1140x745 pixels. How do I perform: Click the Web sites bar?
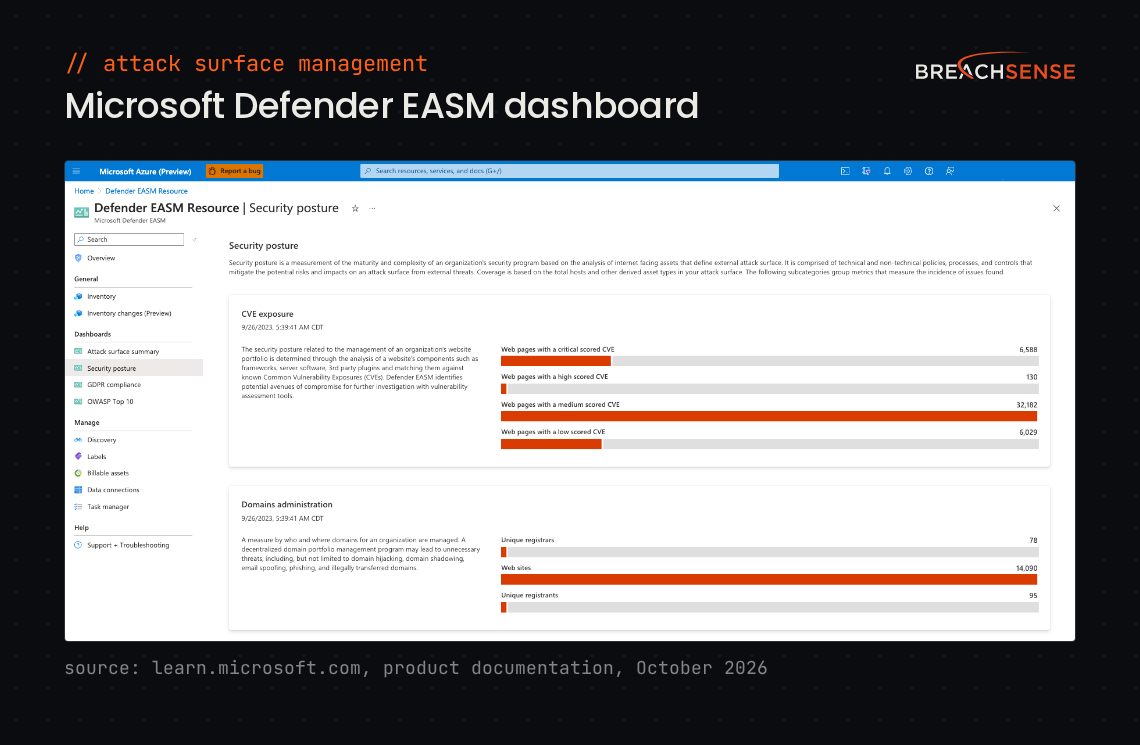(769, 579)
